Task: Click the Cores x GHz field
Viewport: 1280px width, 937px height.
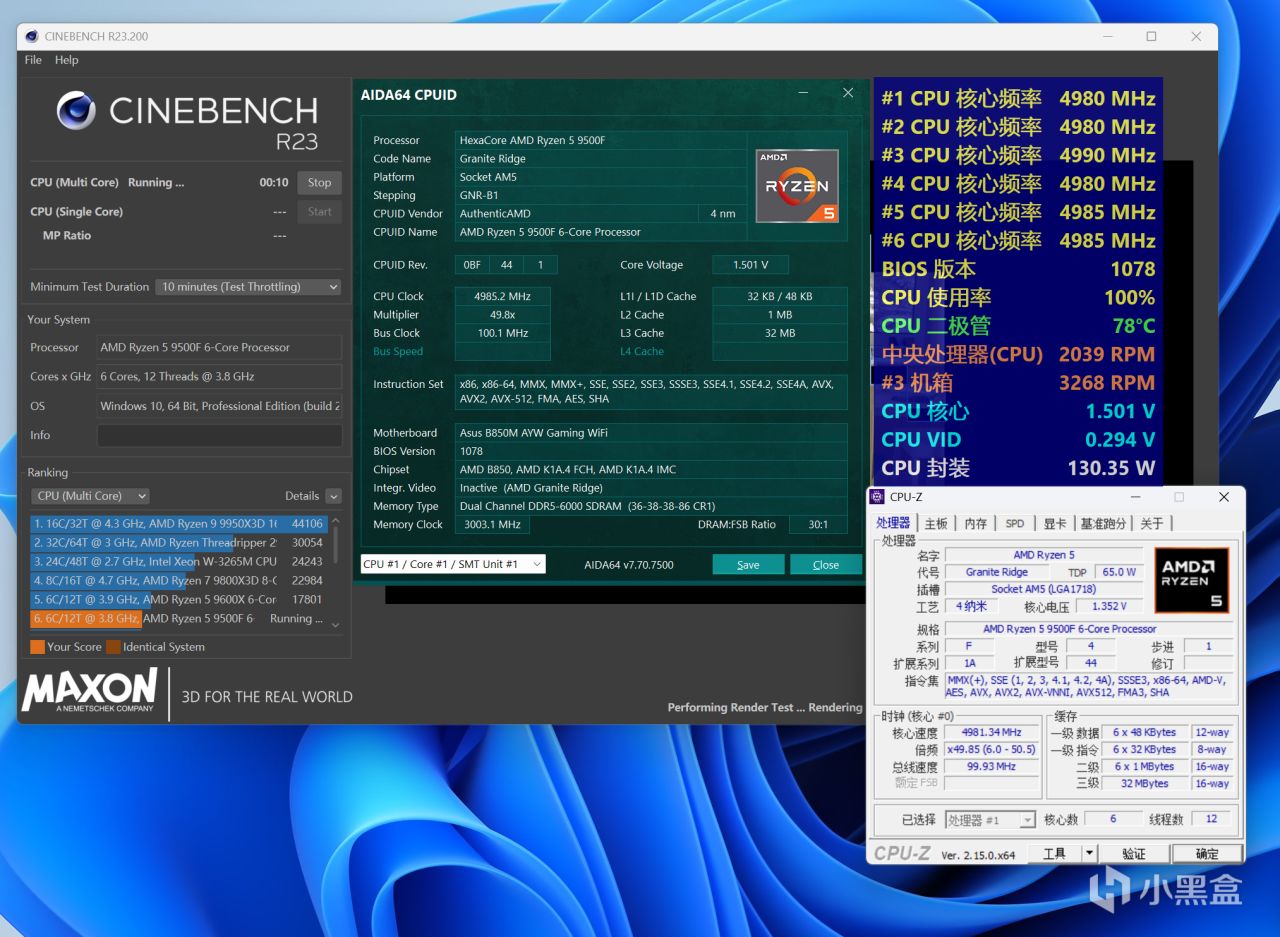Action: tap(219, 377)
